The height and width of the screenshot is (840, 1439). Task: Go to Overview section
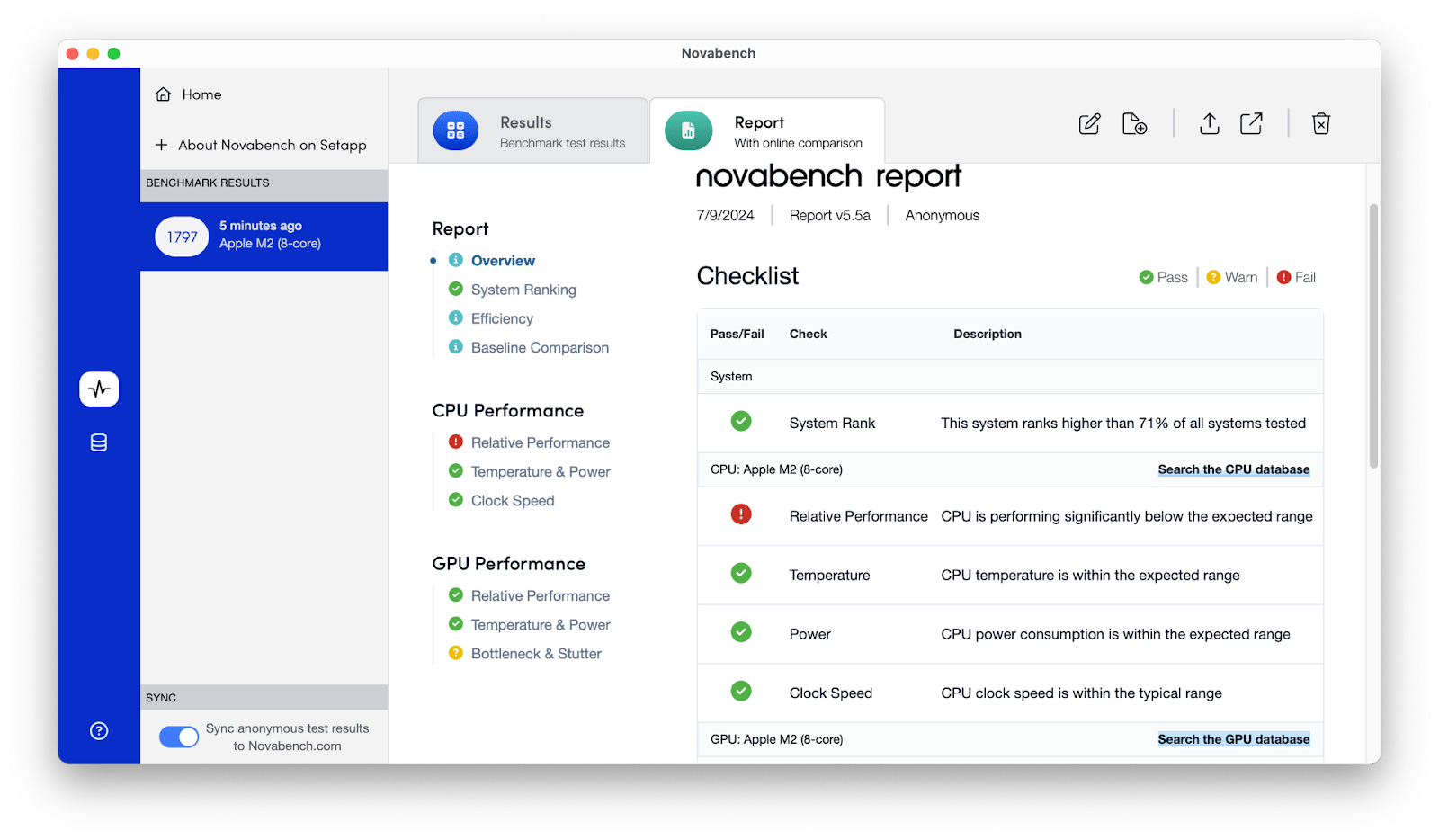503,261
